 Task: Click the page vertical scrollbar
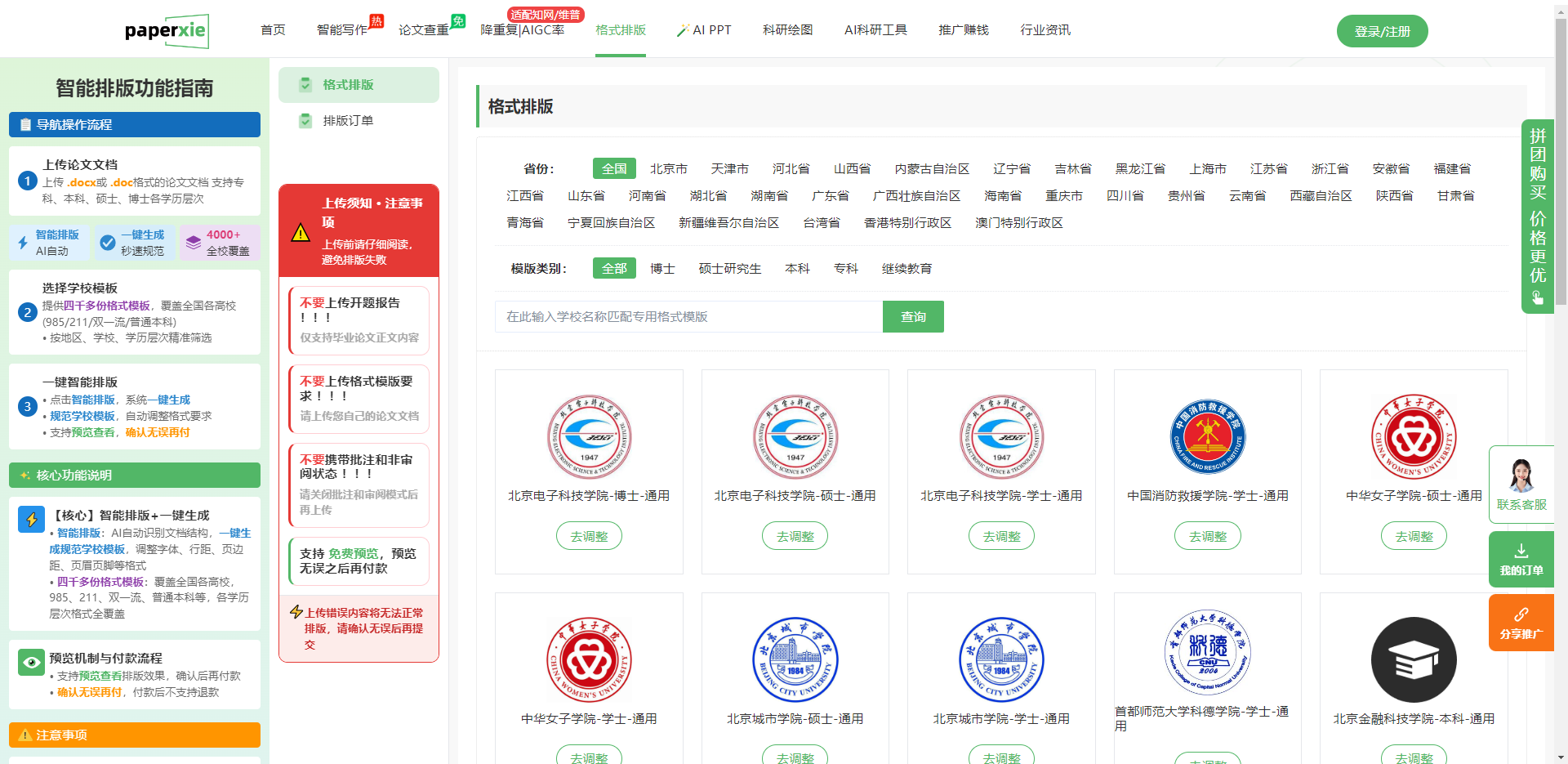point(1561,163)
